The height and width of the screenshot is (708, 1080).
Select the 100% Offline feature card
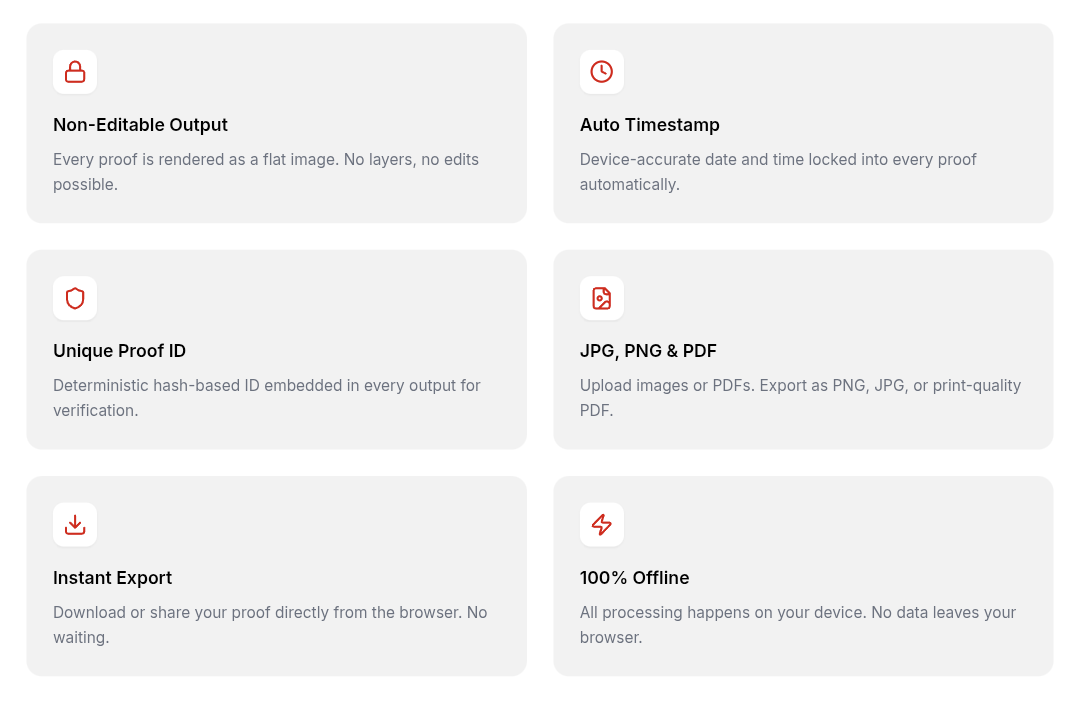[803, 575]
